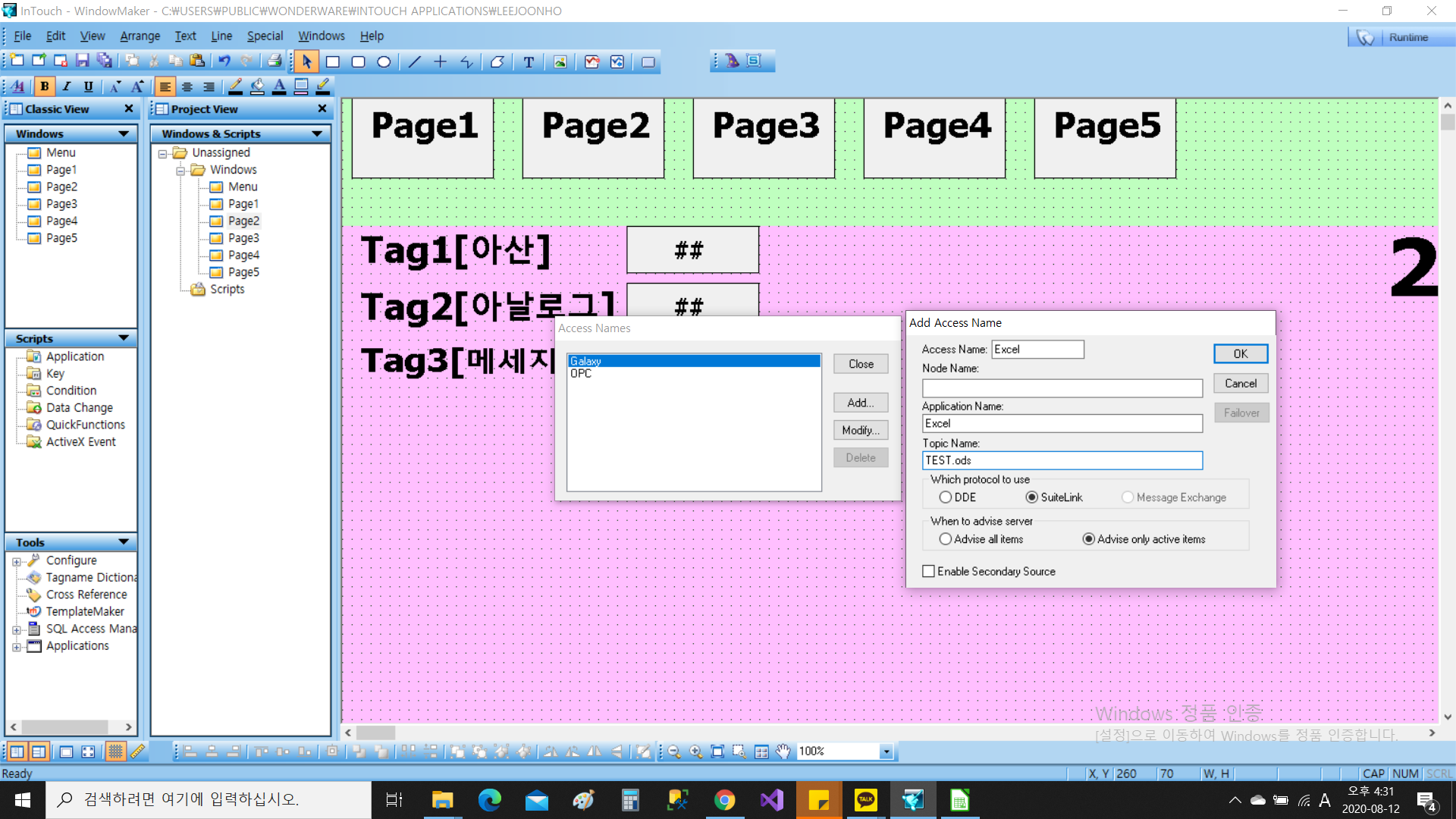The width and height of the screenshot is (1456, 819).
Task: Expand the Configure tree node
Action: 17,562
